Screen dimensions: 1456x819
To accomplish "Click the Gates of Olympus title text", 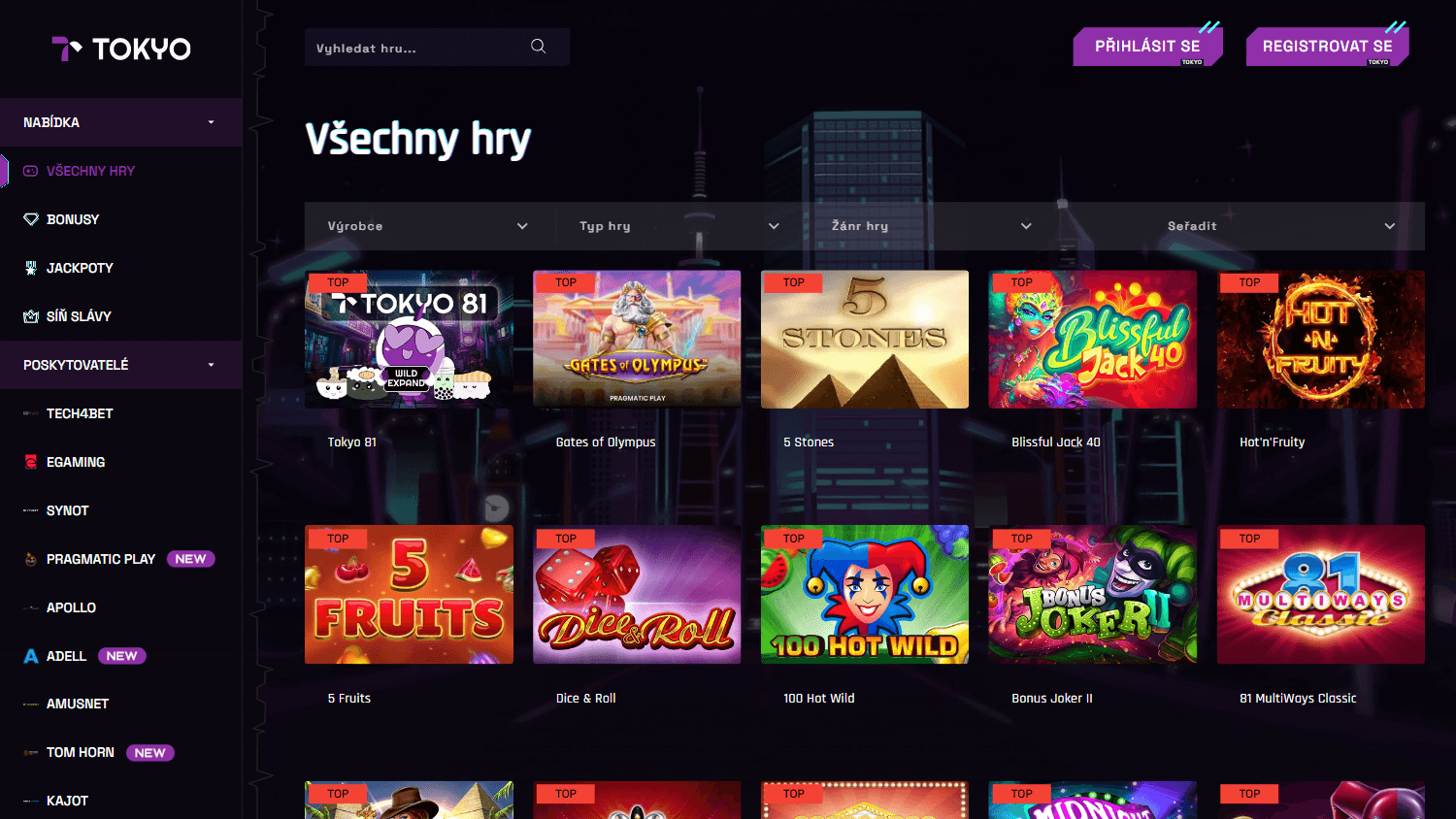I will (606, 442).
